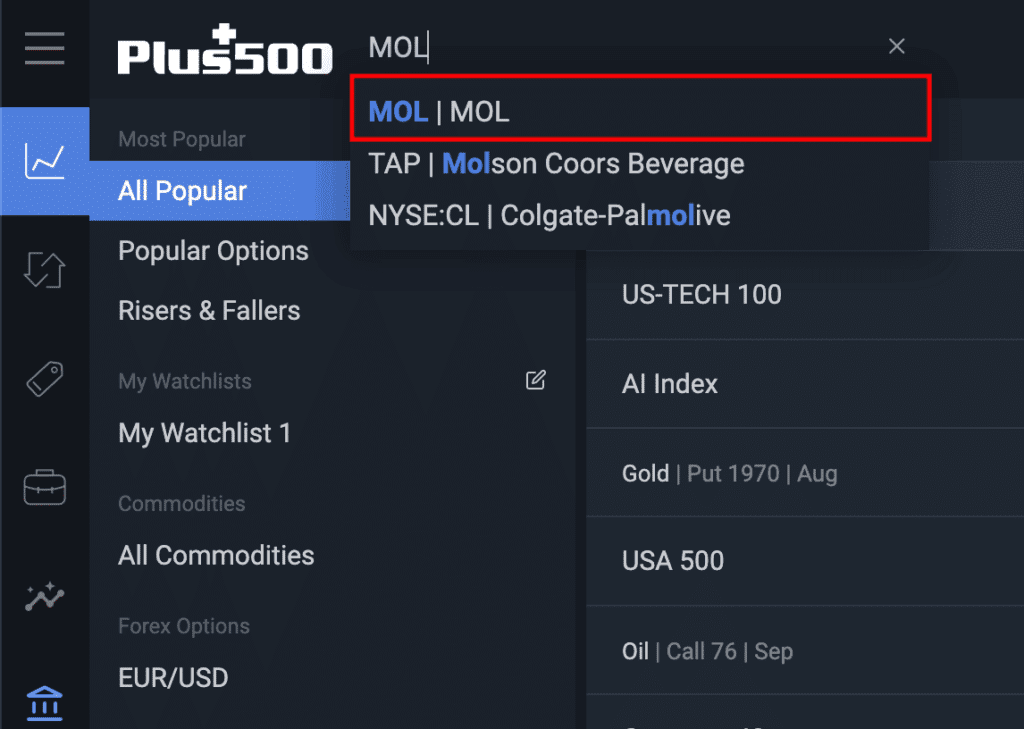Edit My Watchlists with pencil icon
Image resolution: width=1024 pixels, height=729 pixels.
[x=536, y=380]
